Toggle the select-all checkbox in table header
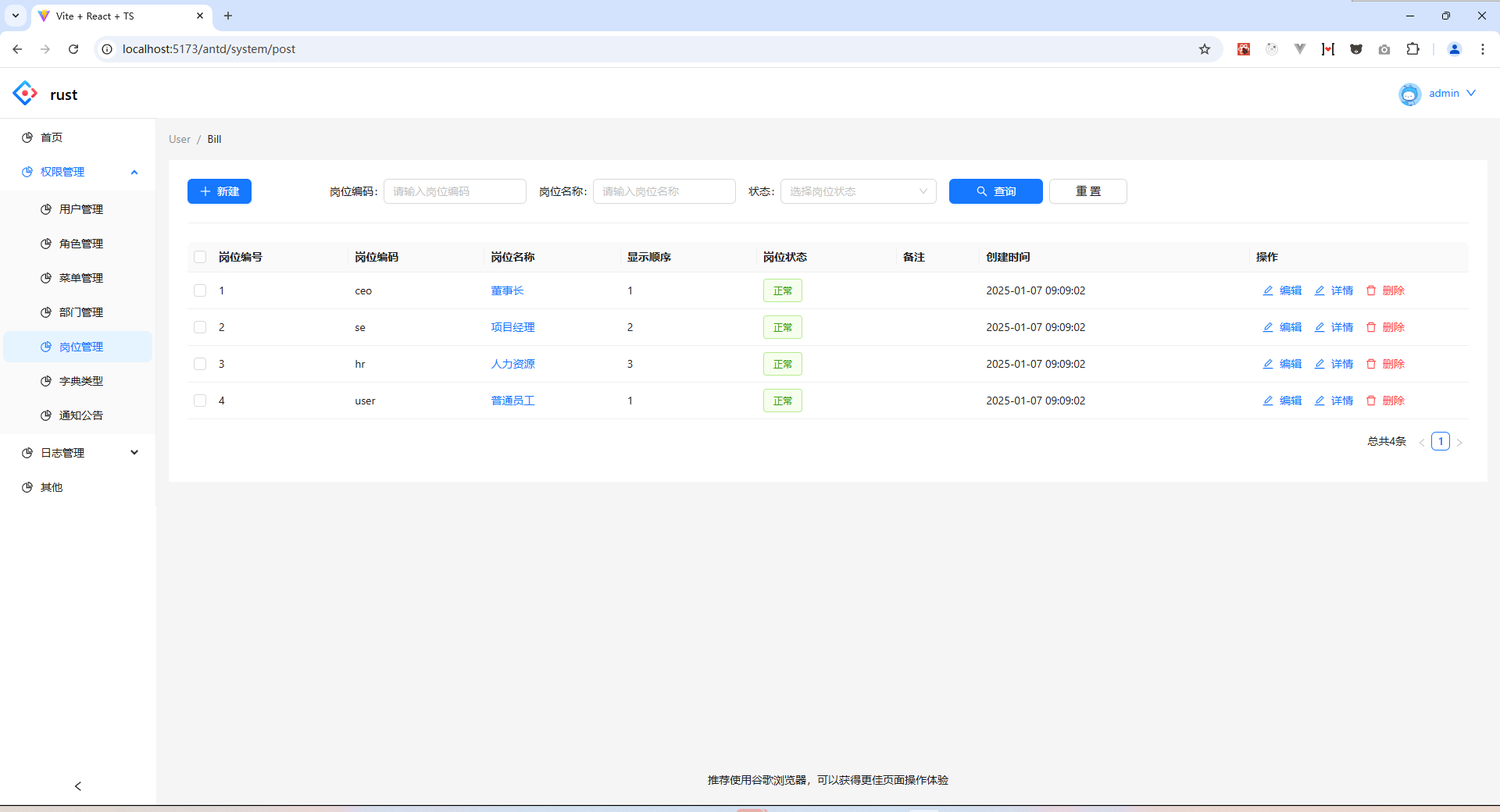The height and width of the screenshot is (812, 1500). [x=200, y=257]
